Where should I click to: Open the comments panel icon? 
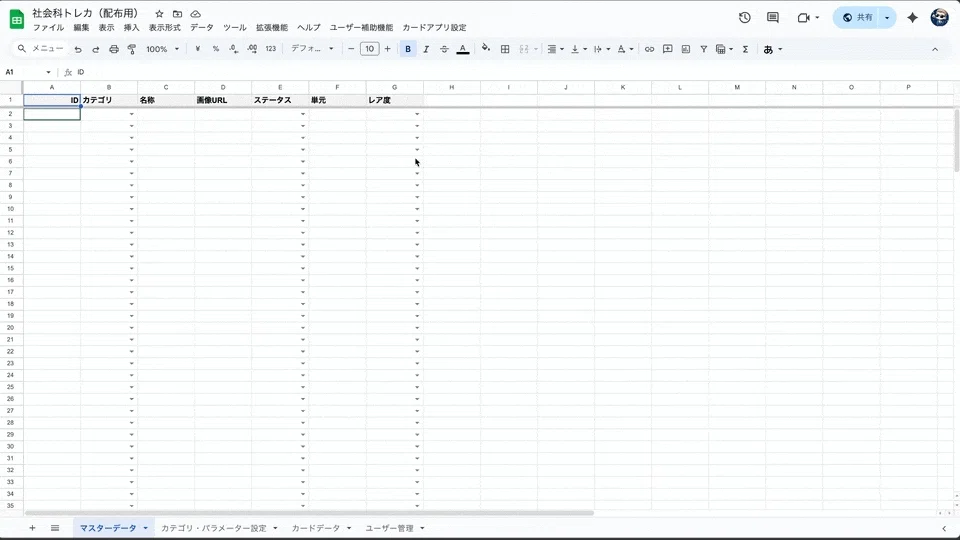click(x=773, y=18)
